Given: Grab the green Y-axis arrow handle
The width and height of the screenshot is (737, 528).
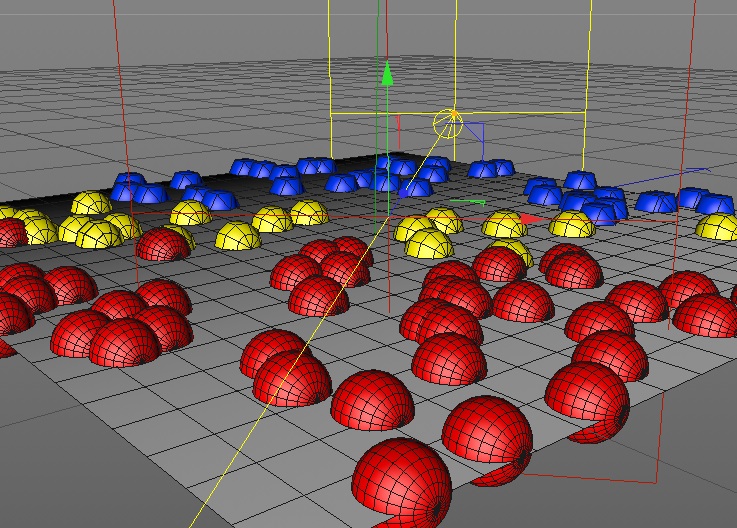Looking at the screenshot, I should click(387, 73).
